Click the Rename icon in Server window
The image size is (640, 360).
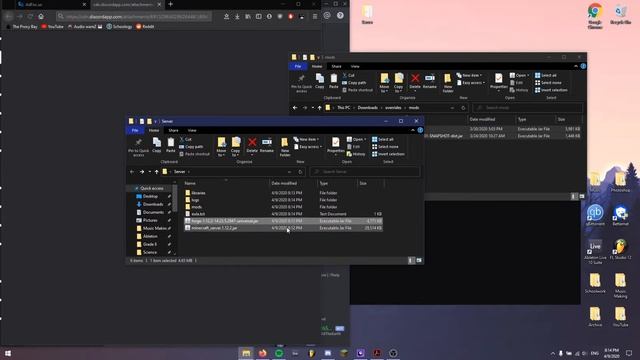pos(267,145)
